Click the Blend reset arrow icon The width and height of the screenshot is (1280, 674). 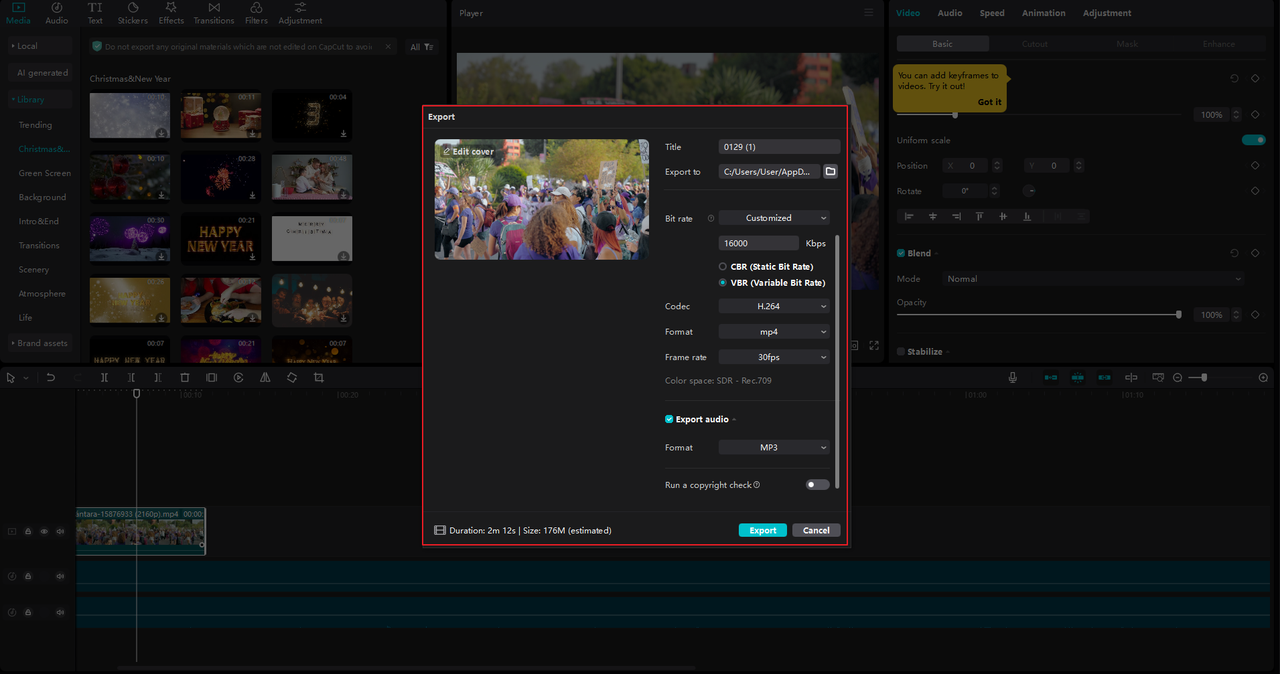1234,254
